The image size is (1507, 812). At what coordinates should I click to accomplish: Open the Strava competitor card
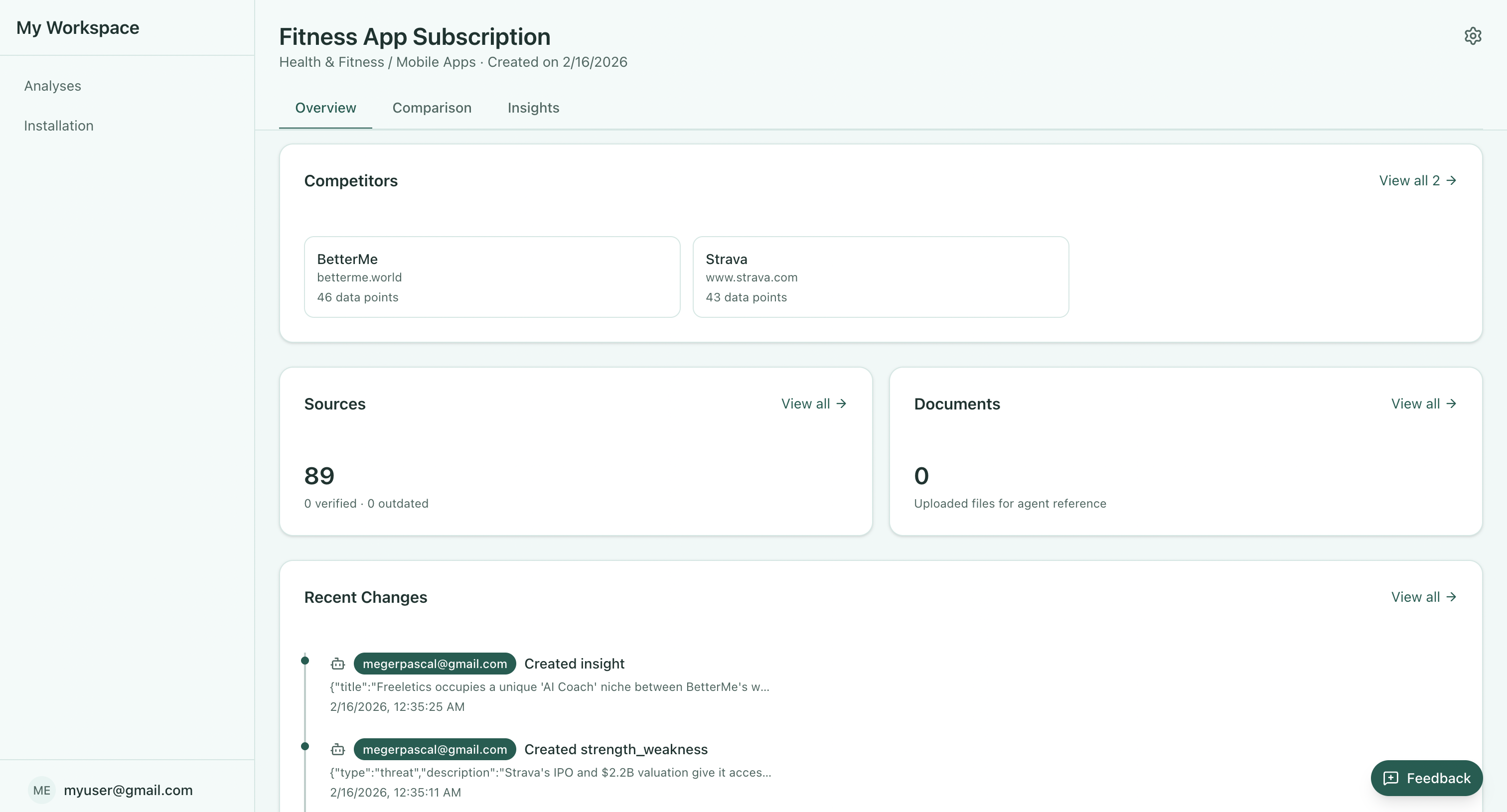(881, 277)
